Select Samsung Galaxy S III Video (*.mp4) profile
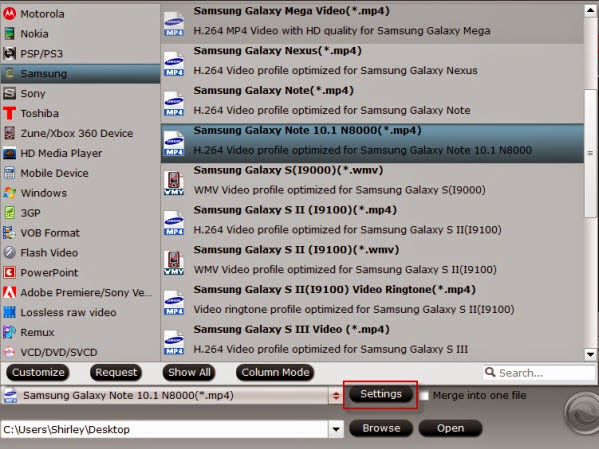The width and height of the screenshot is (599, 449). pos(372,342)
